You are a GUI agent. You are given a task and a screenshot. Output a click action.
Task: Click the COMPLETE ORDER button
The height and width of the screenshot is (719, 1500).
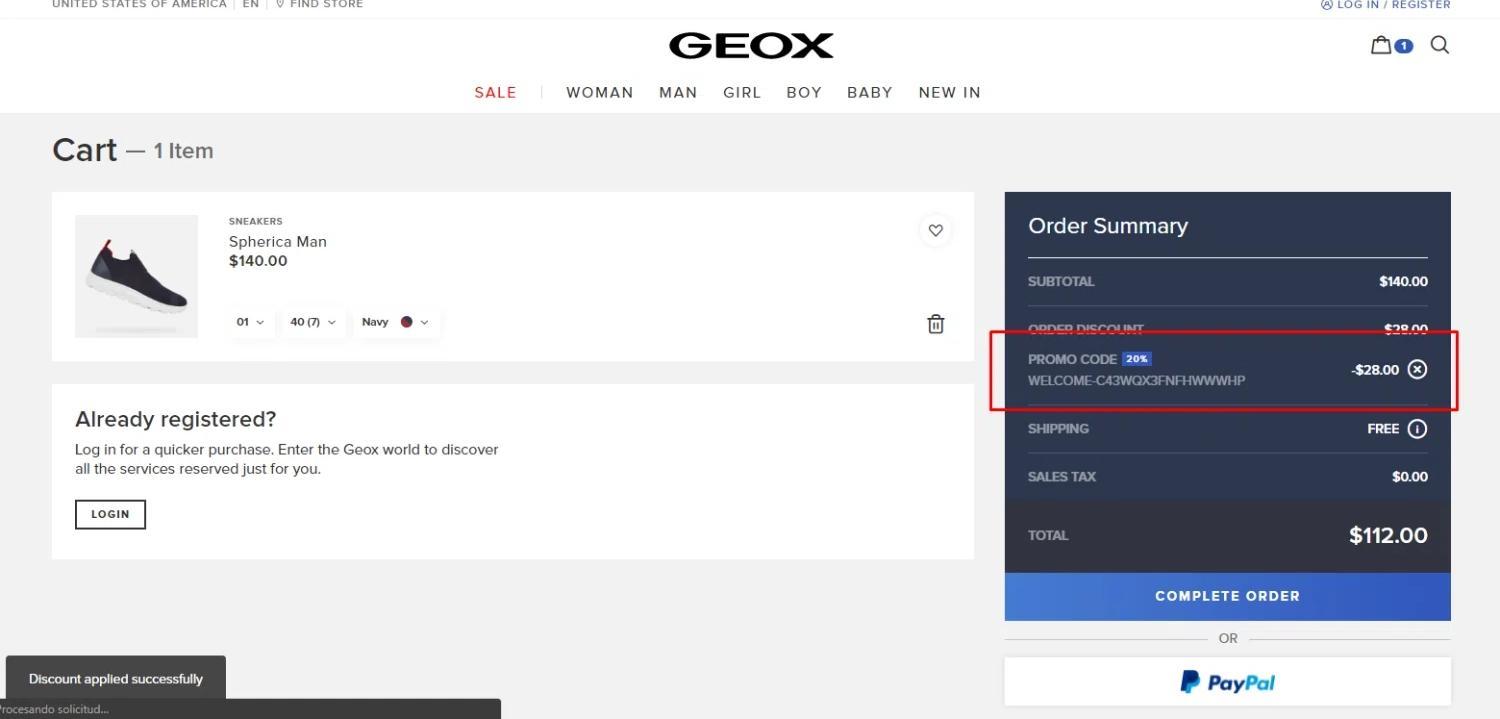[x=1228, y=596]
